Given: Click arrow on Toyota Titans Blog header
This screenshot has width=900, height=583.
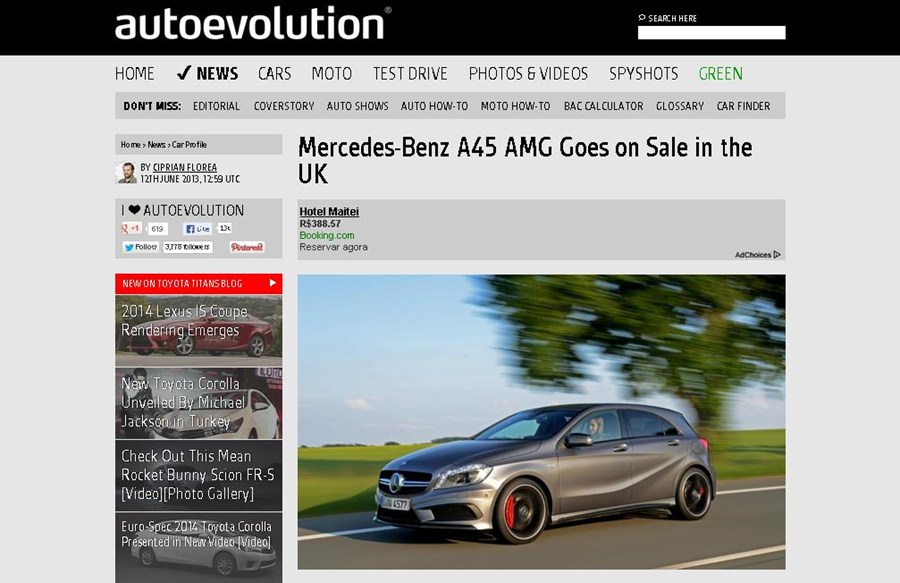Looking at the screenshot, I should click(x=272, y=284).
